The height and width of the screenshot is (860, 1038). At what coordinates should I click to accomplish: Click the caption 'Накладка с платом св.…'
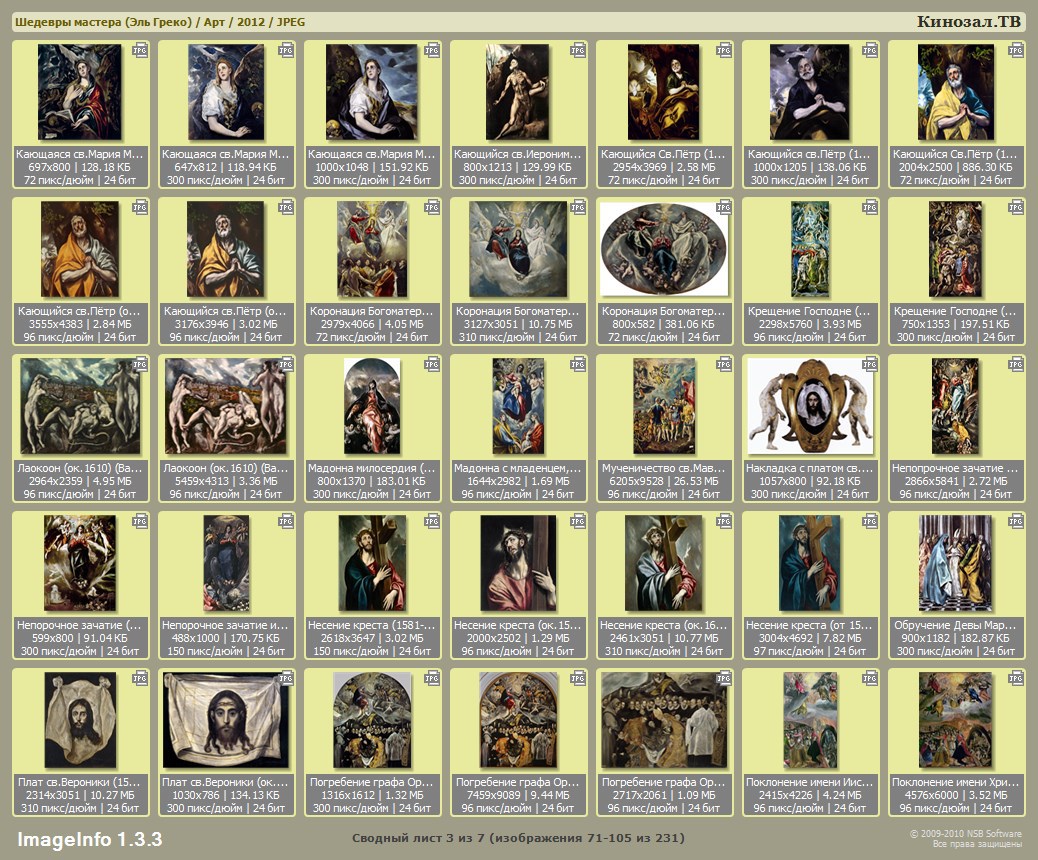coord(810,468)
